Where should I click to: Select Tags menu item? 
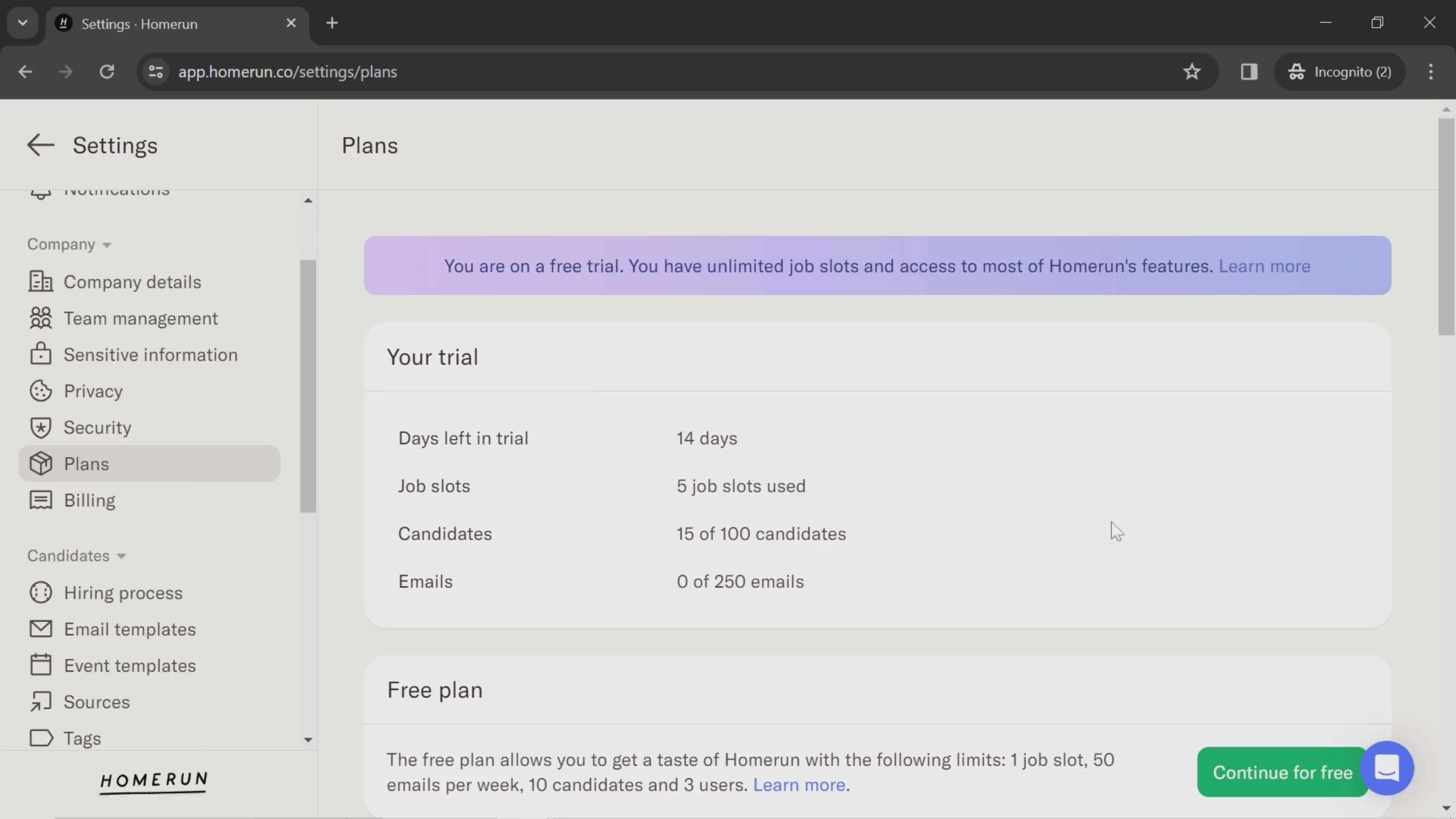pyautogui.click(x=82, y=738)
